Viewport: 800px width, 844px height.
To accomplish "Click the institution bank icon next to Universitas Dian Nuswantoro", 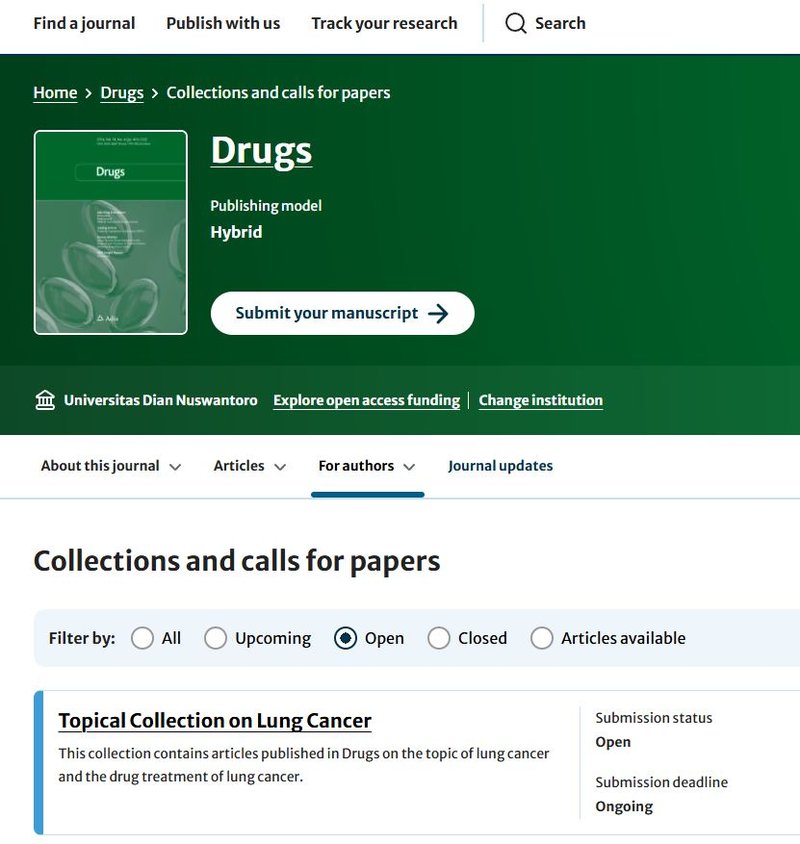I will [x=45, y=399].
